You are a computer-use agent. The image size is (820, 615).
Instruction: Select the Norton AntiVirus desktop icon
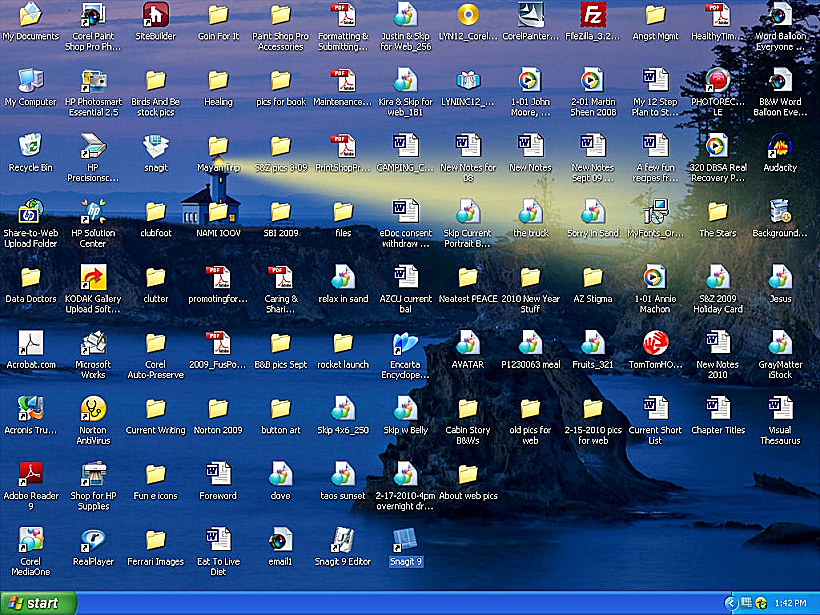tap(93, 409)
